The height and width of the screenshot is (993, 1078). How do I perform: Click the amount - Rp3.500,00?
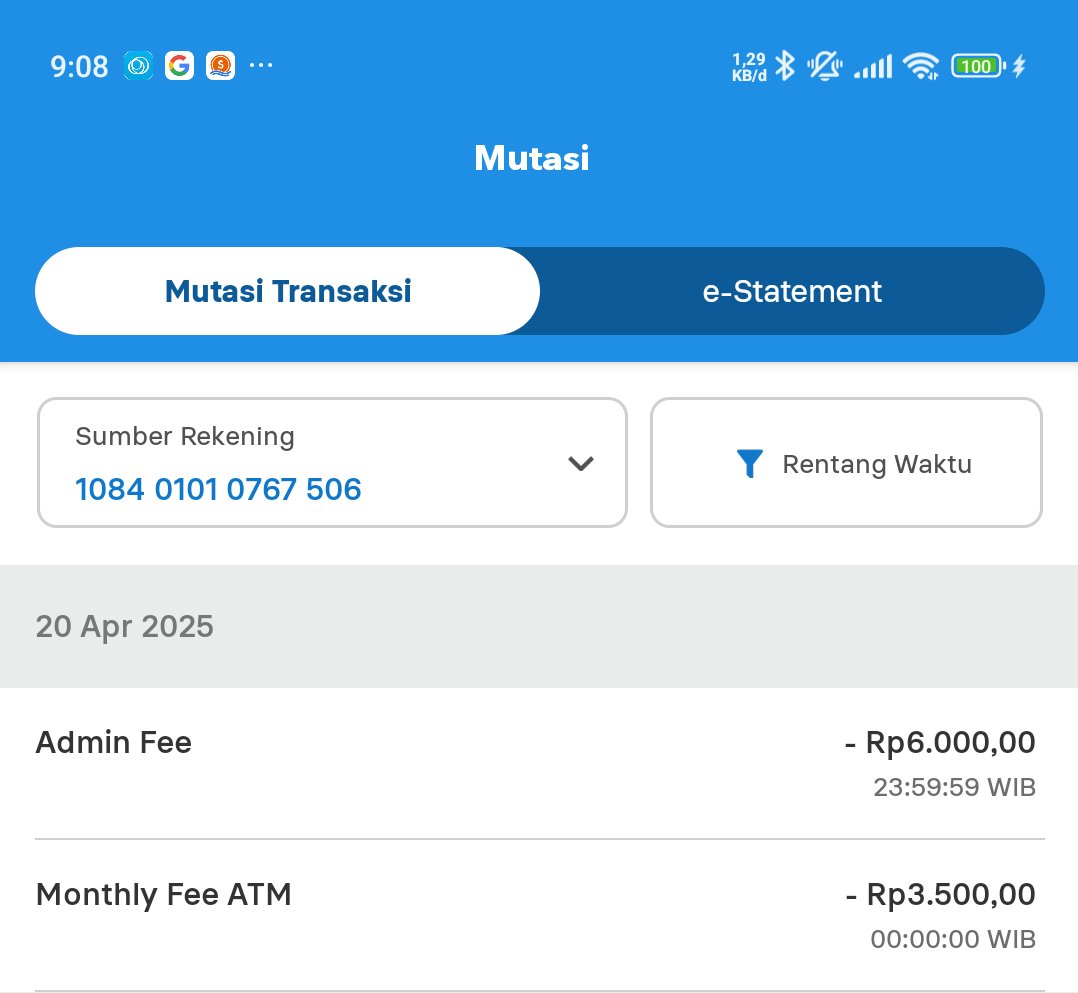click(x=940, y=895)
